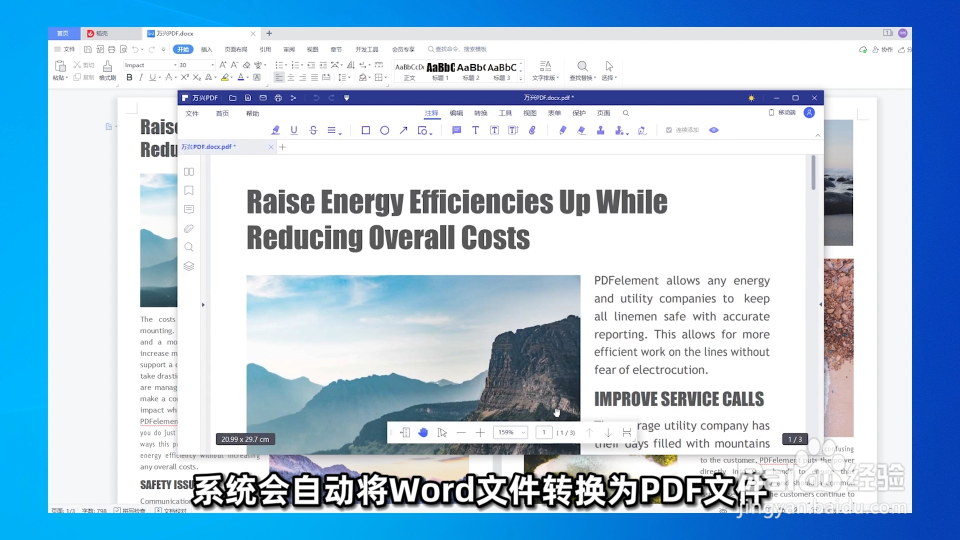Click the open folder icon in title bar
This screenshot has width=960, height=540.
(x=233, y=98)
